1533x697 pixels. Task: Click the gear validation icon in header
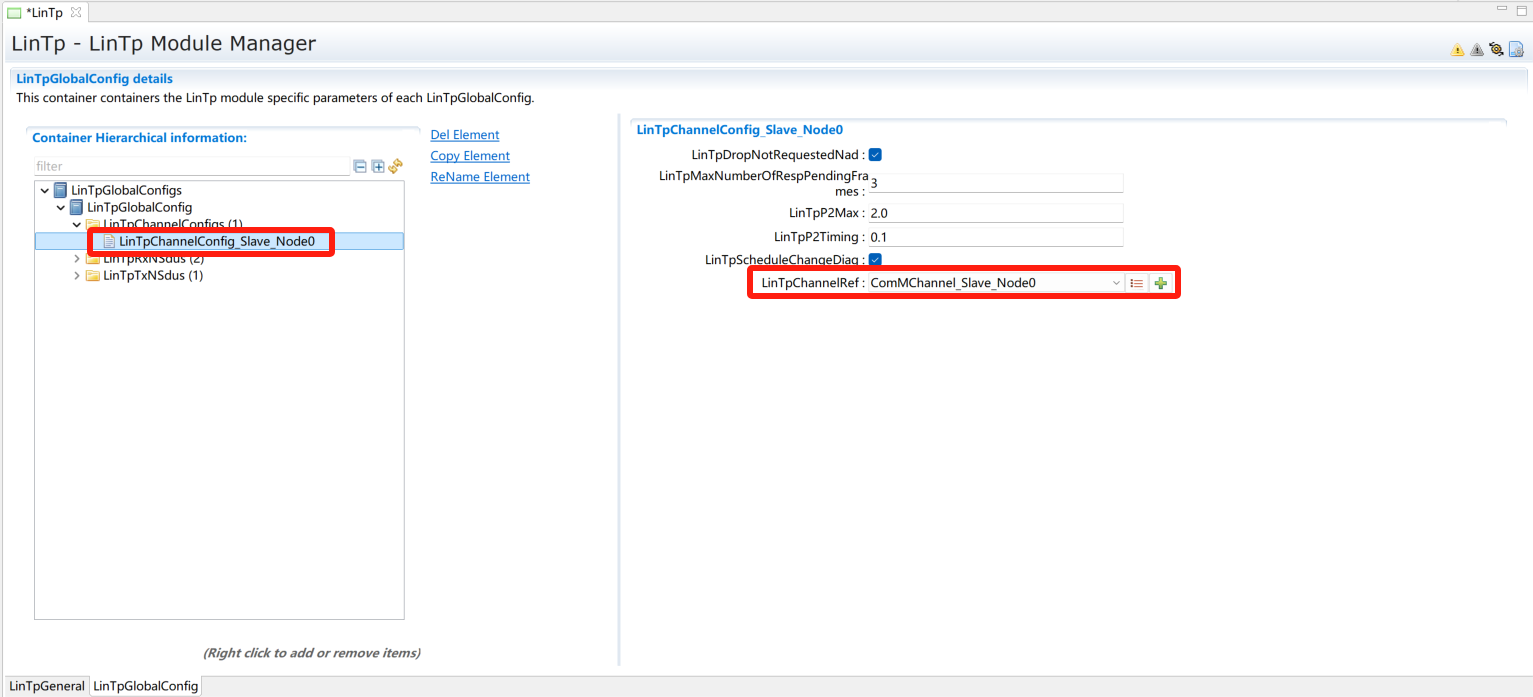coord(1496,49)
